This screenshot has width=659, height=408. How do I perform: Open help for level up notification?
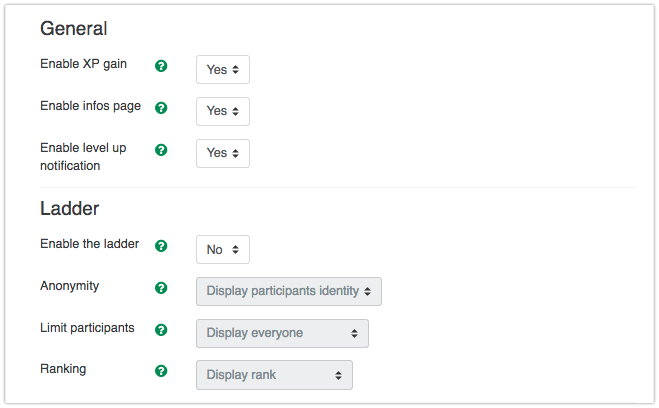(x=161, y=150)
